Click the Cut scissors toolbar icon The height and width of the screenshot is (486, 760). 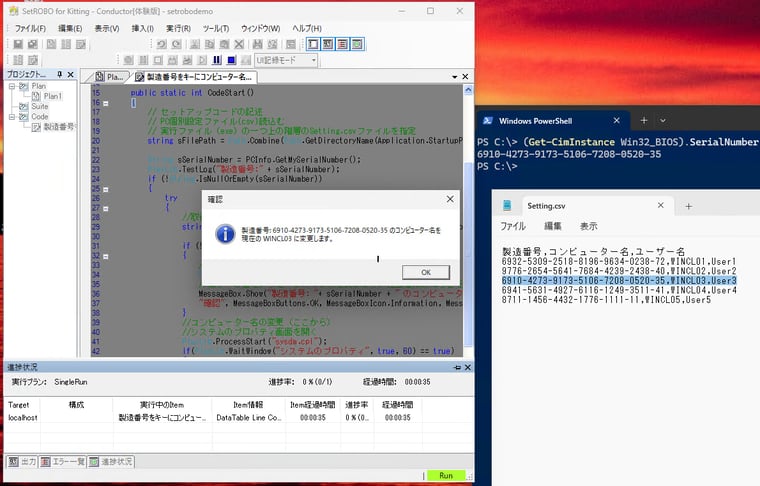click(195, 44)
